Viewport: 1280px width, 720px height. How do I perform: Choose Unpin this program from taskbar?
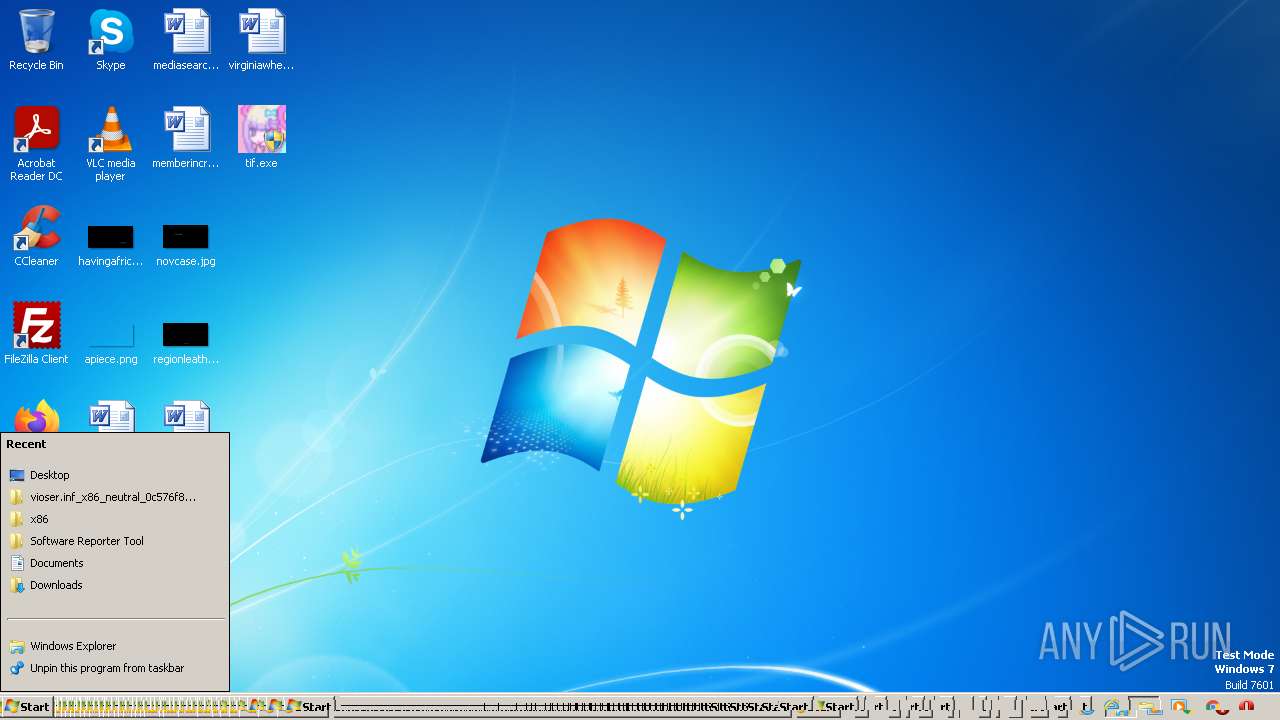tap(115, 668)
